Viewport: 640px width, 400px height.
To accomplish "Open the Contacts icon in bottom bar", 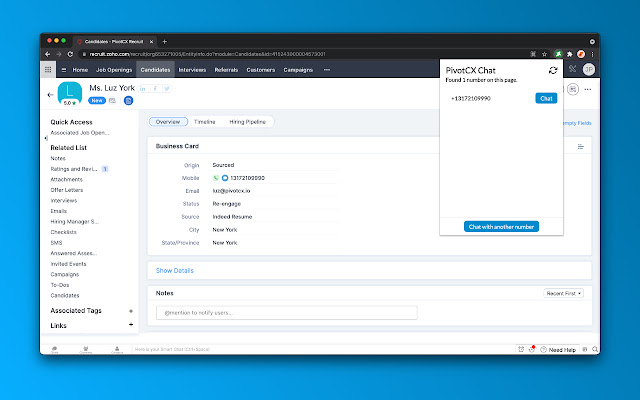I will coord(117,349).
